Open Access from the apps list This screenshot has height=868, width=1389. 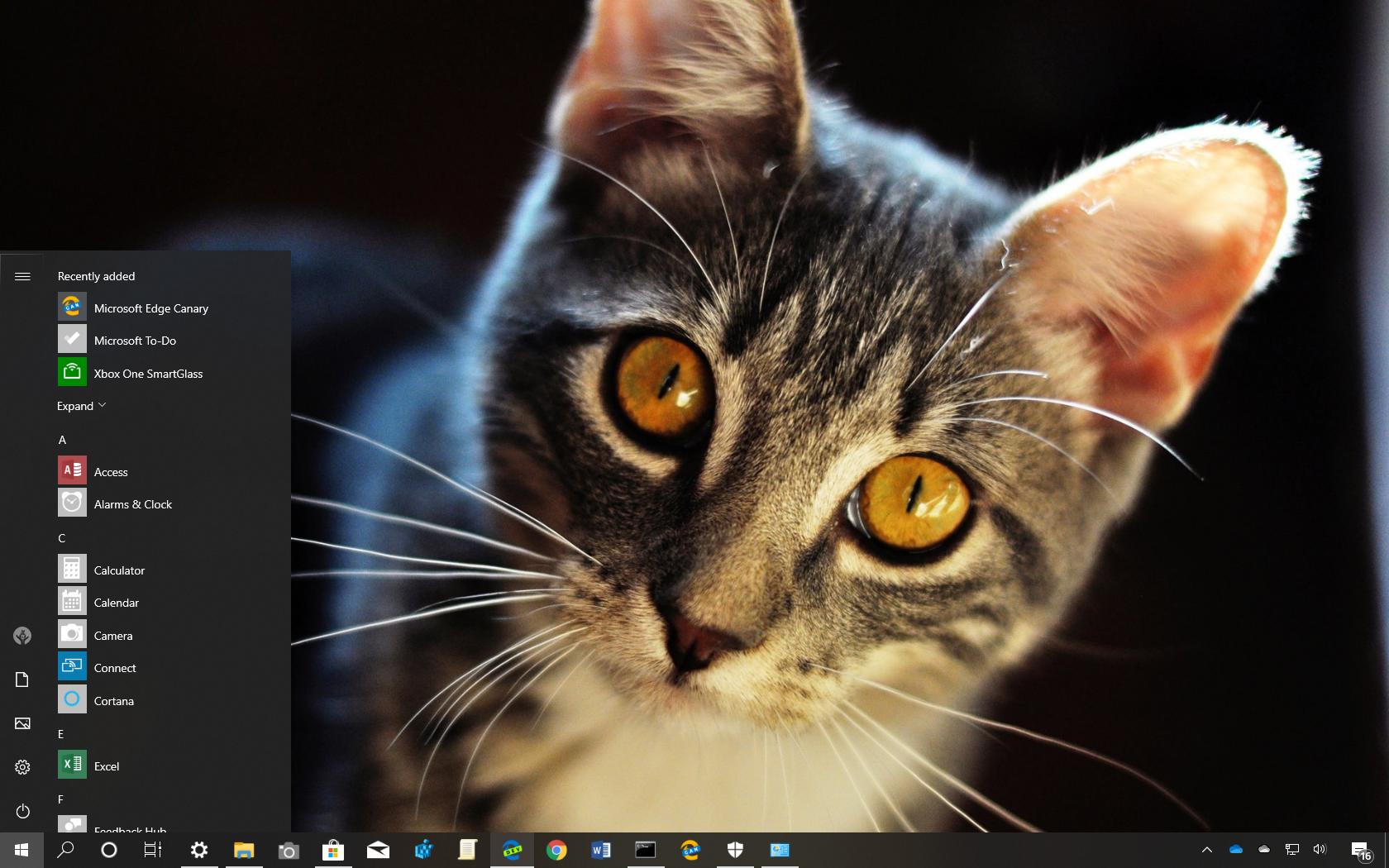[110, 471]
